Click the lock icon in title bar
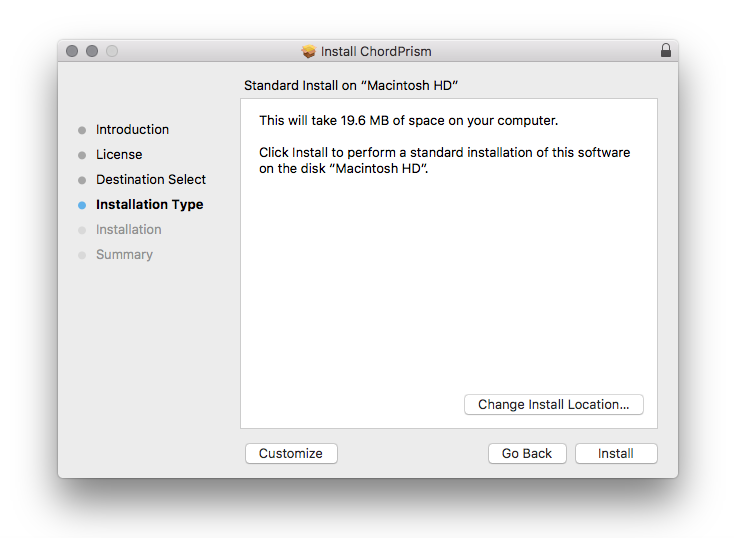Viewport: 734px width, 538px height. [x=666, y=50]
